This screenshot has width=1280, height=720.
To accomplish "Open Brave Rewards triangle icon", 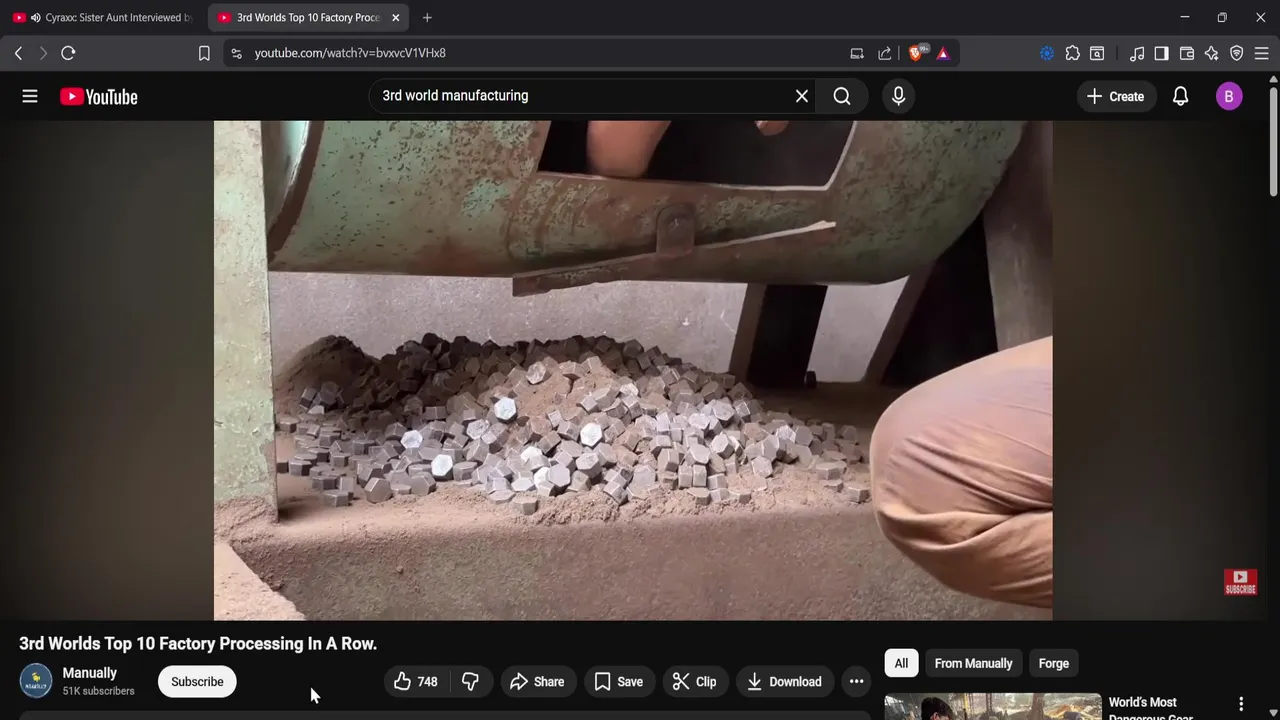I will (943, 53).
